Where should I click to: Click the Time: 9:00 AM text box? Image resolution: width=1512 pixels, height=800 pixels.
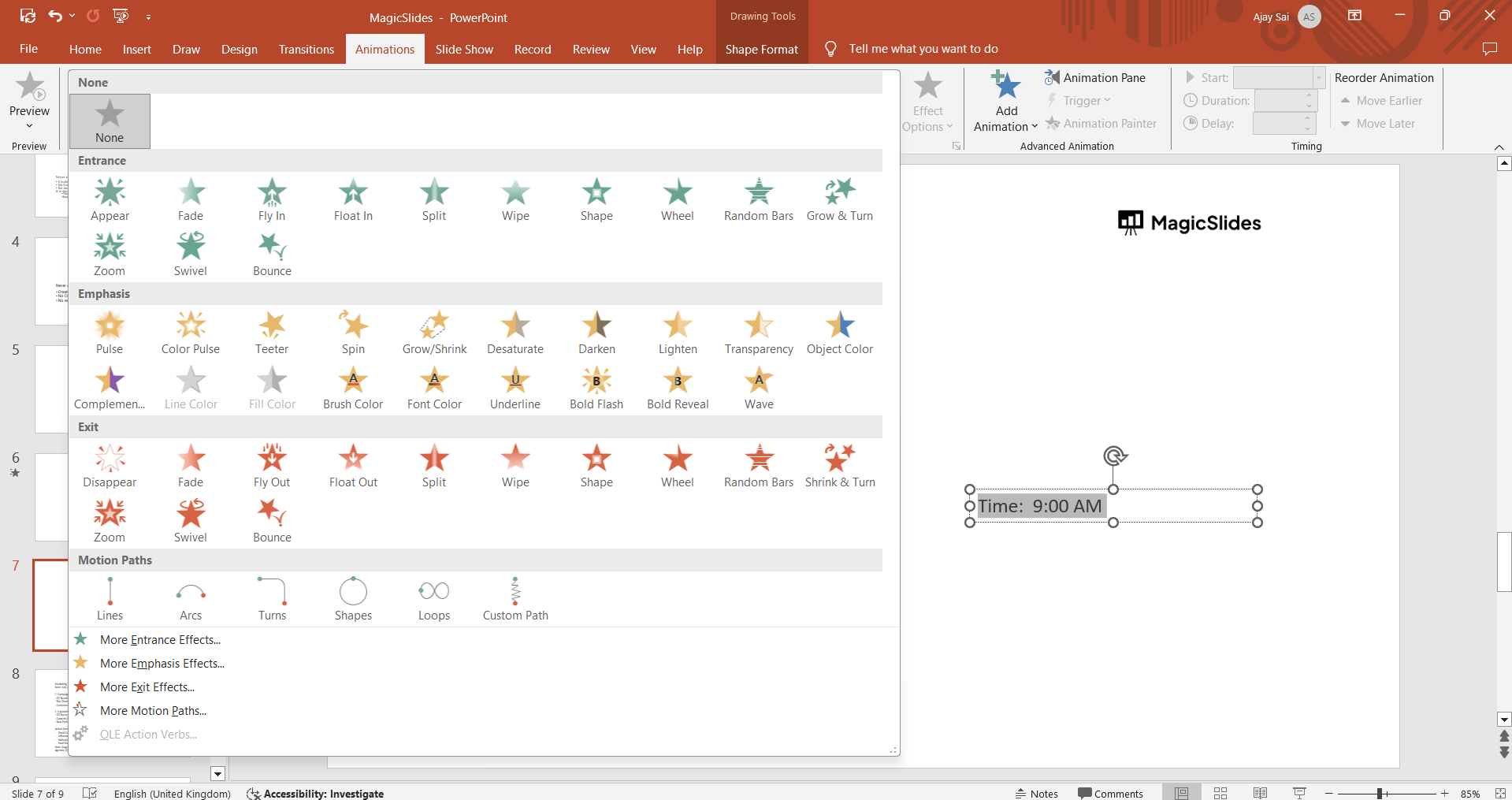point(1113,506)
